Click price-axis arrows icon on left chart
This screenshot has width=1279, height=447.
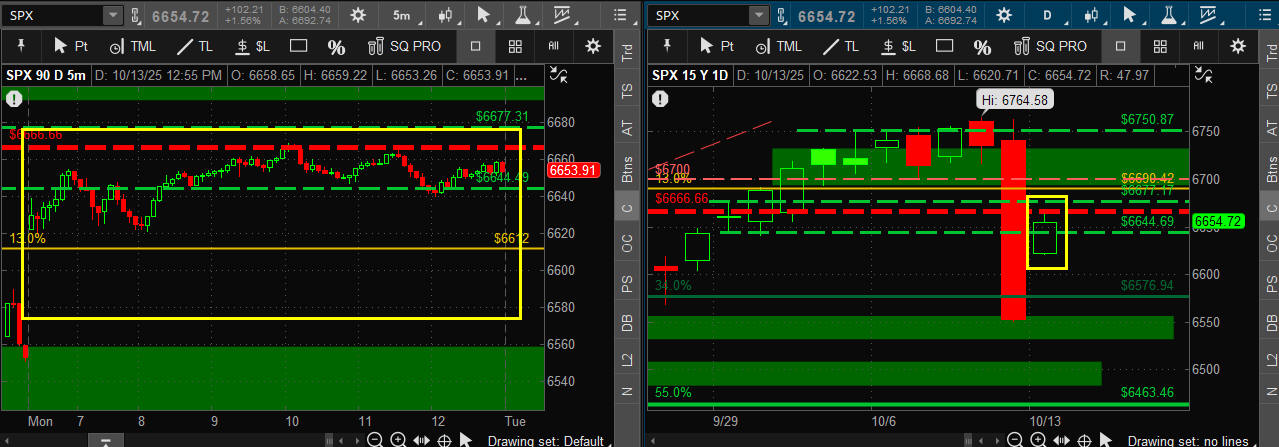tap(560, 75)
